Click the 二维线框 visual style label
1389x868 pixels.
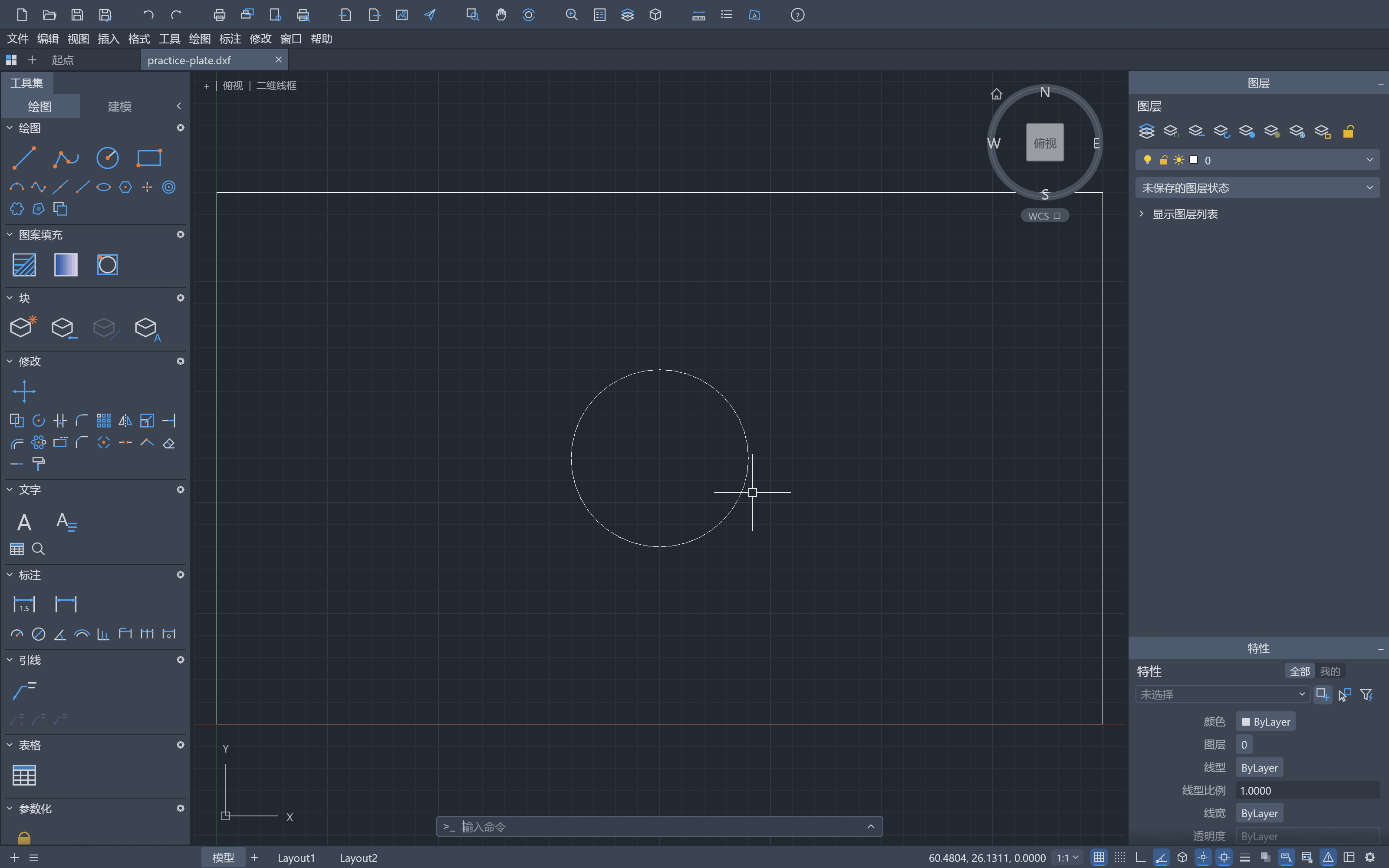coord(276,85)
